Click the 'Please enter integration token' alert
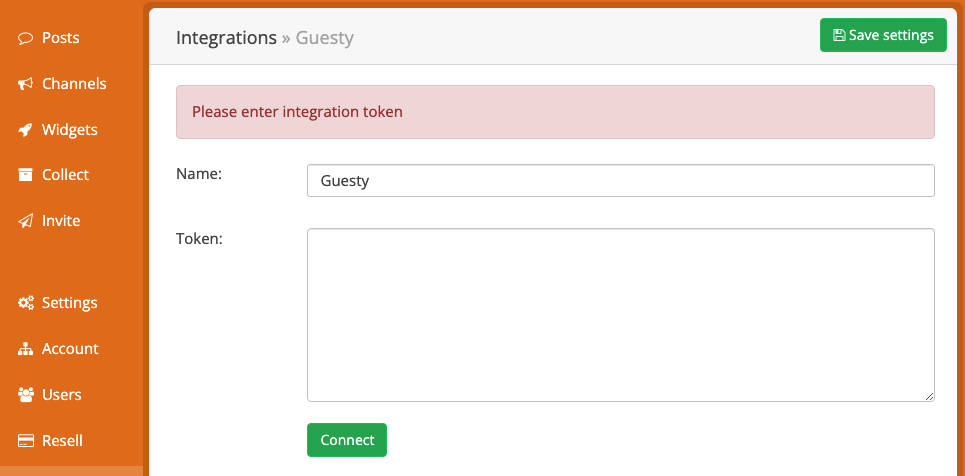This screenshot has width=965, height=476. coord(555,112)
